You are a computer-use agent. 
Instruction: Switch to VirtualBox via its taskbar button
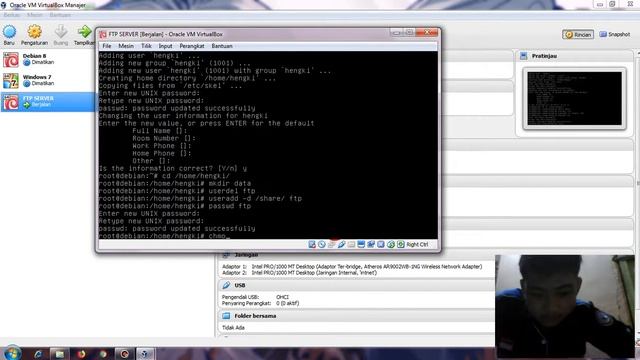(144, 354)
